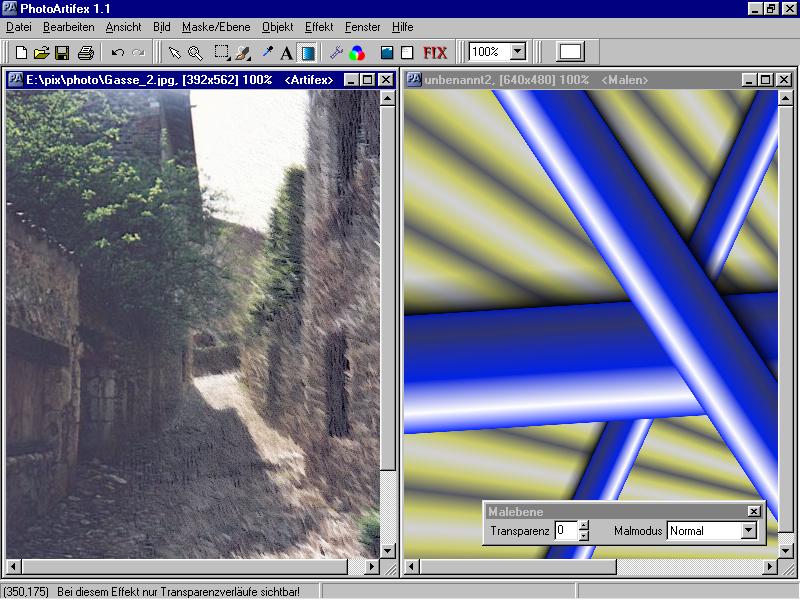Click the blue layer icon in toolbar
The image size is (800, 600).
[x=387, y=53]
